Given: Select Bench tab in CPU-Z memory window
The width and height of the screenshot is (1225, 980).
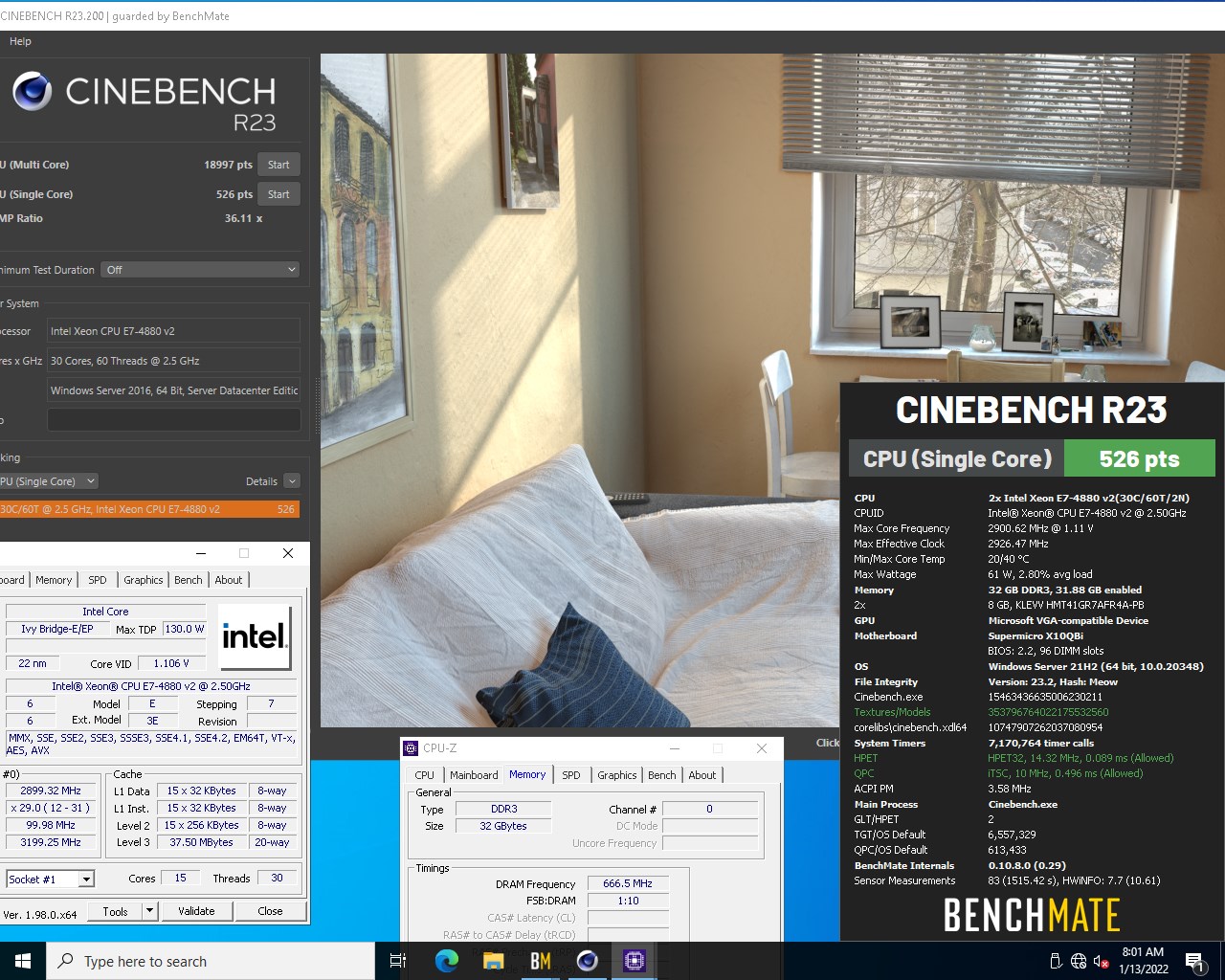Looking at the screenshot, I should click(662, 775).
